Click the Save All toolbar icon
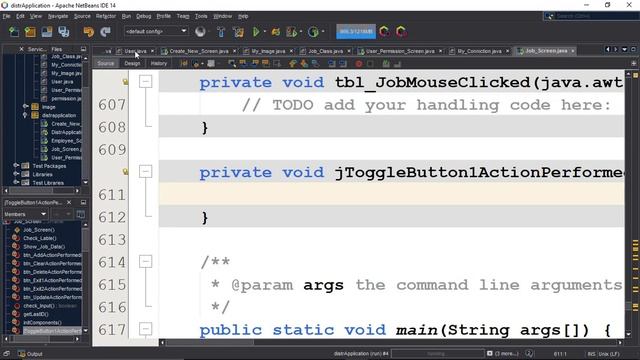Image resolution: width=640 pixels, height=360 pixels. click(64, 31)
